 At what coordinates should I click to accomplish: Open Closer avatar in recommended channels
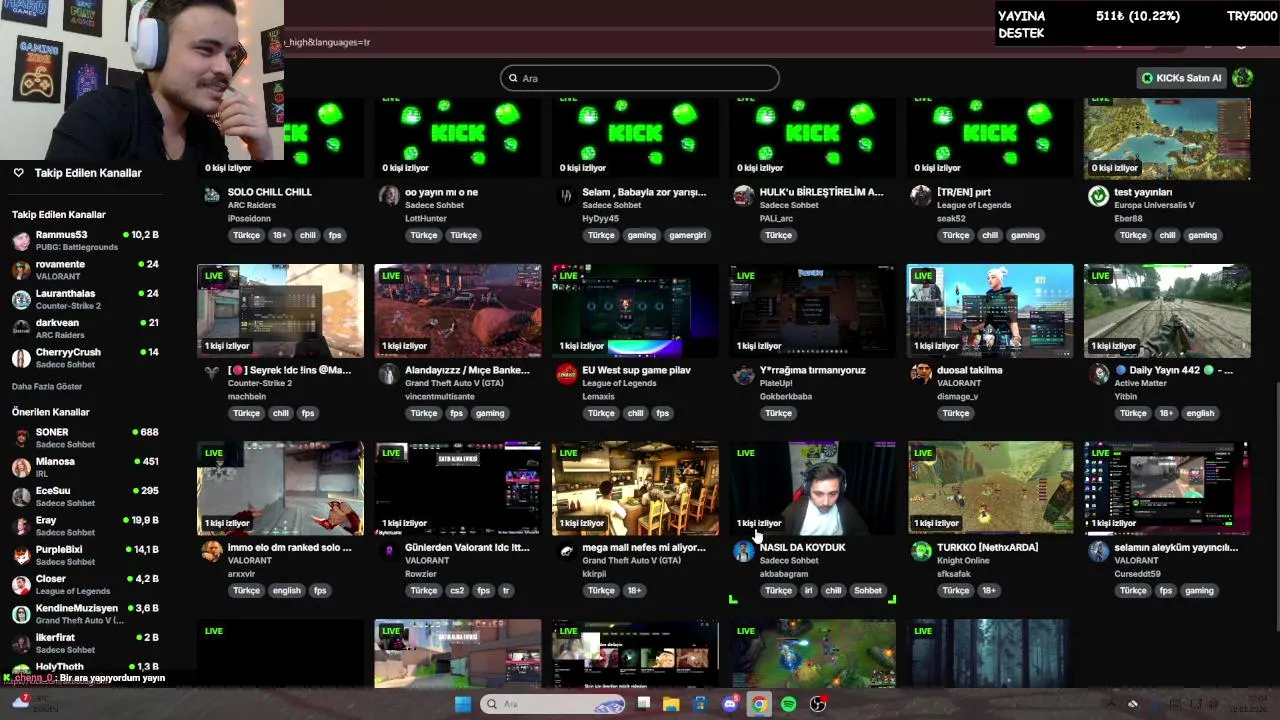click(21, 585)
